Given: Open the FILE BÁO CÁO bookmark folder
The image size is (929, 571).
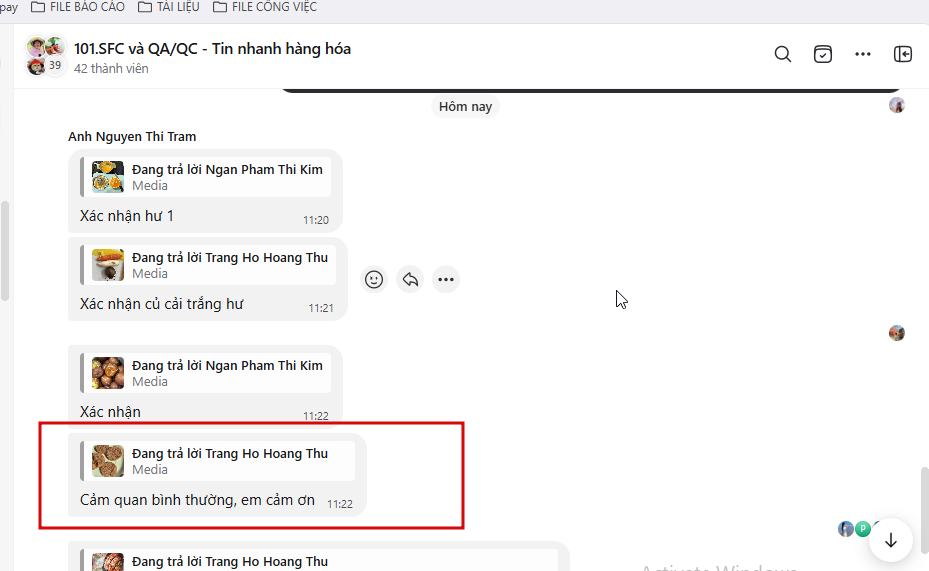Looking at the screenshot, I should point(78,7).
